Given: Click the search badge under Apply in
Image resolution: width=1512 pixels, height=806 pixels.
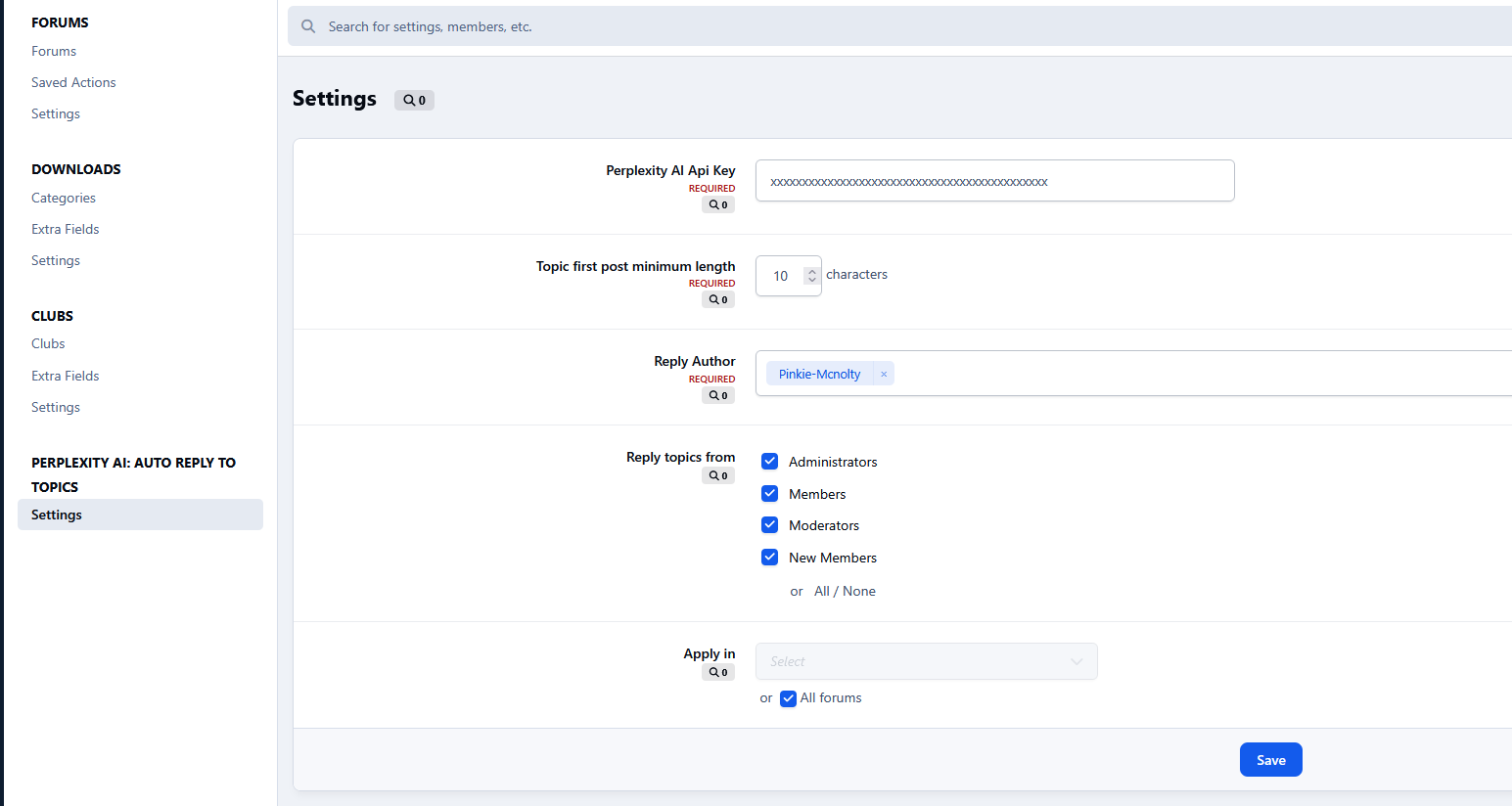Looking at the screenshot, I should [717, 673].
